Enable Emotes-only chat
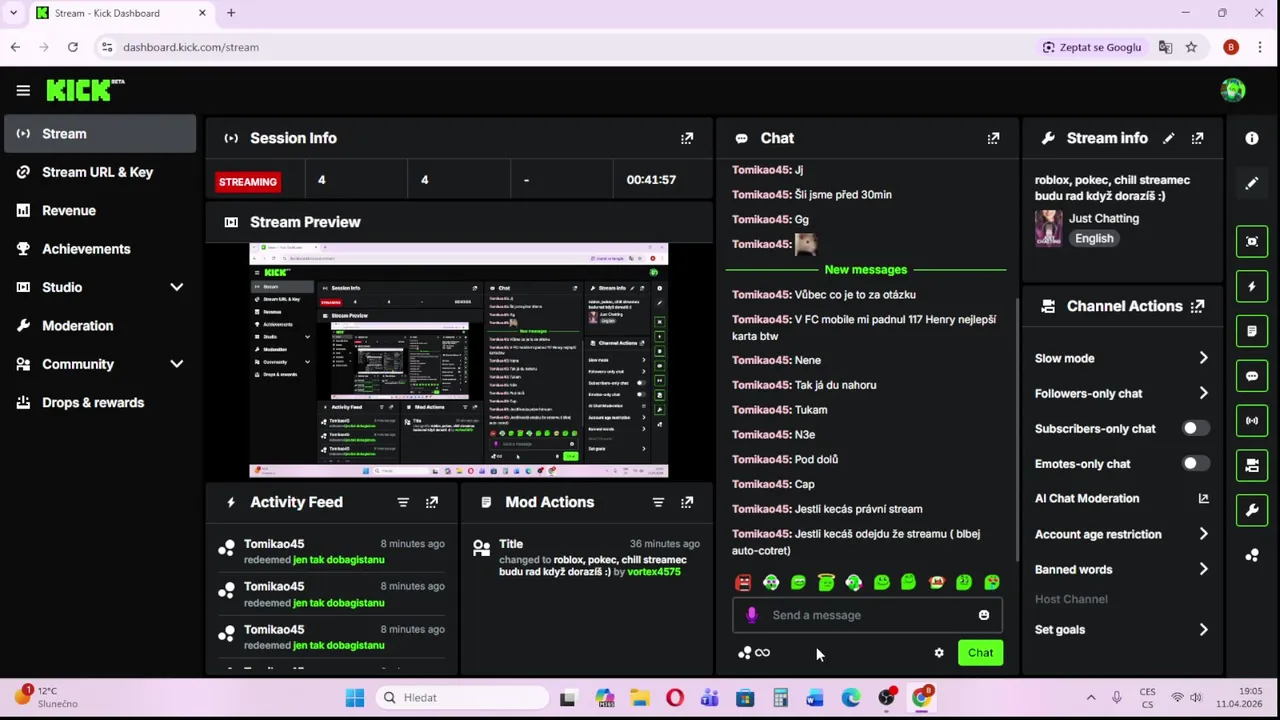The width and height of the screenshot is (1280, 720). [1195, 464]
